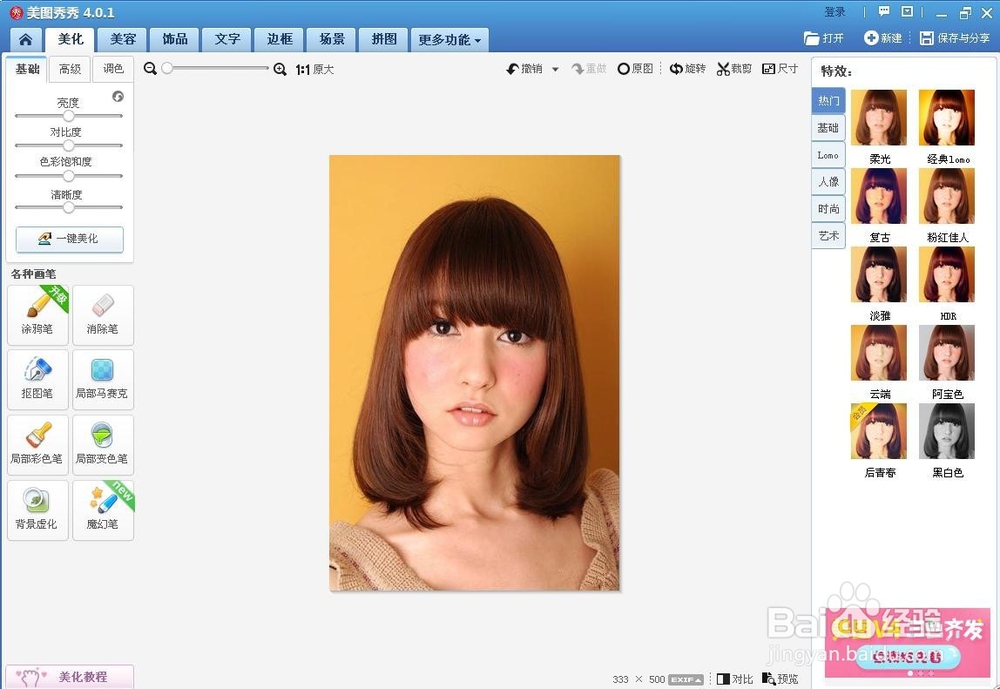1000x689 pixels.
Task: Click the 对比度 contrast slider handle
Action: coord(68,145)
